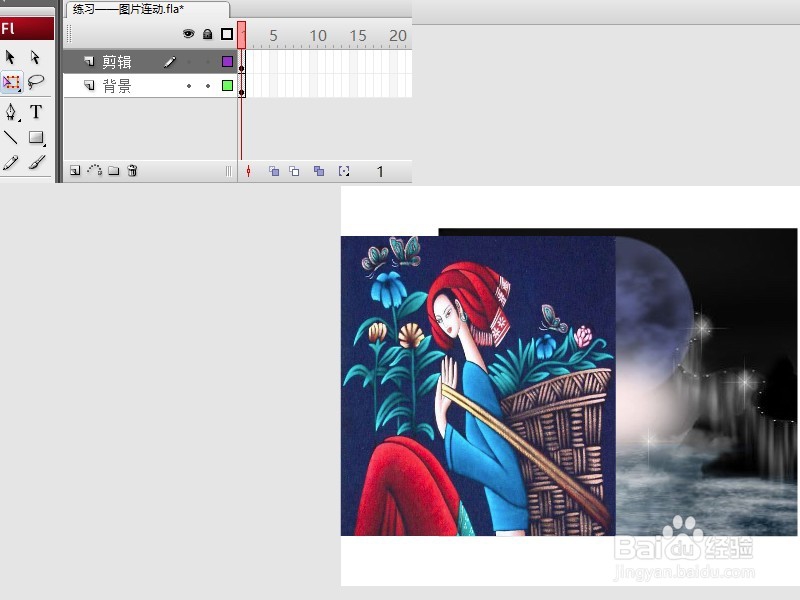Click frame 15 on the timeline ruler
This screenshot has height=600, width=800.
point(358,36)
